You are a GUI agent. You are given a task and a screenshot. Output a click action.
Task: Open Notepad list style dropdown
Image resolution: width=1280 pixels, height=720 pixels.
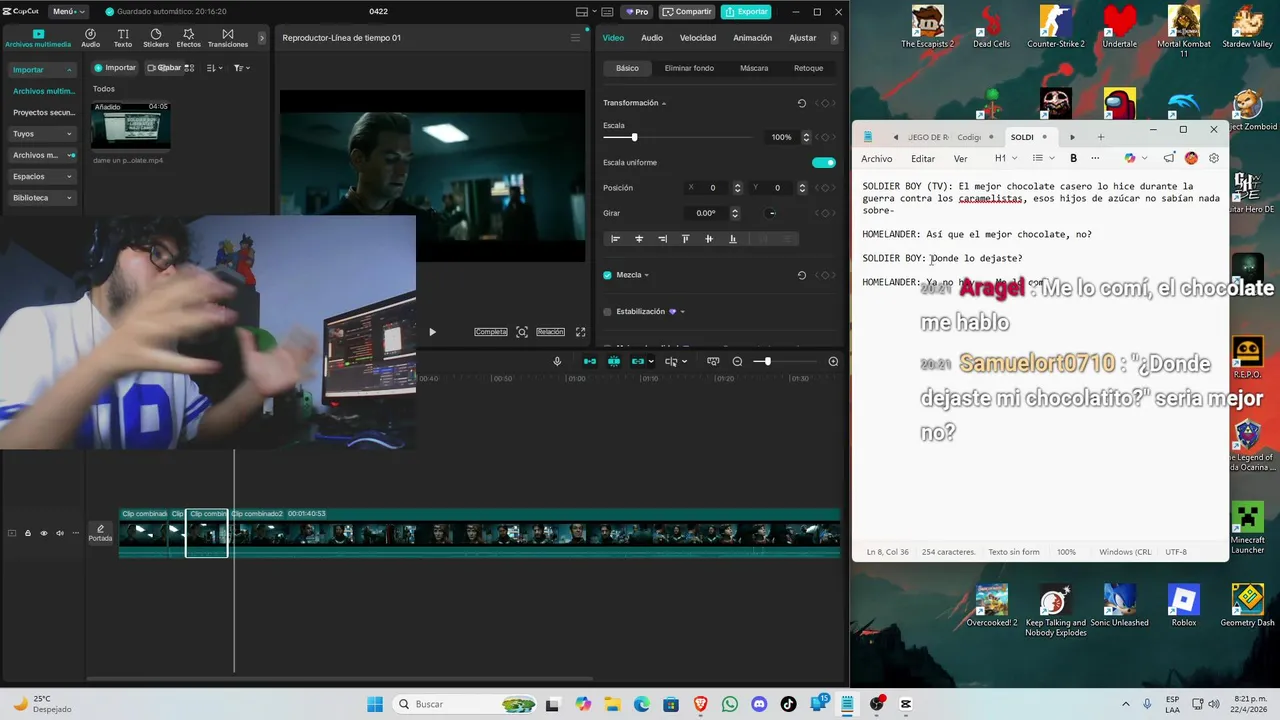click(x=1043, y=158)
